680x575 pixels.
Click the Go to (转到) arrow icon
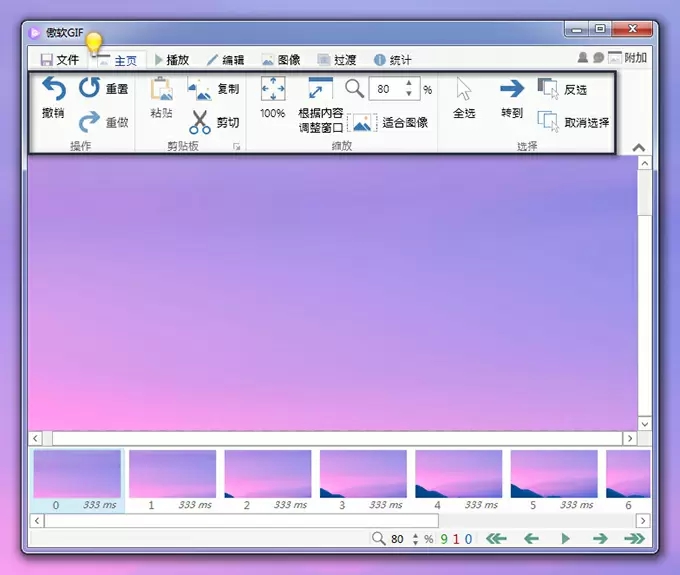point(512,90)
